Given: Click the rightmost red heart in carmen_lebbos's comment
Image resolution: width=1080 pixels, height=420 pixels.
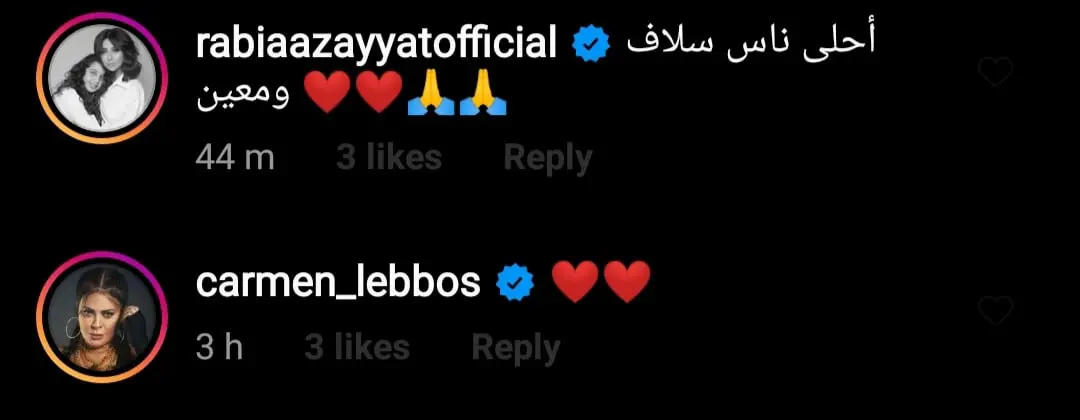Looking at the screenshot, I should [x=627, y=282].
